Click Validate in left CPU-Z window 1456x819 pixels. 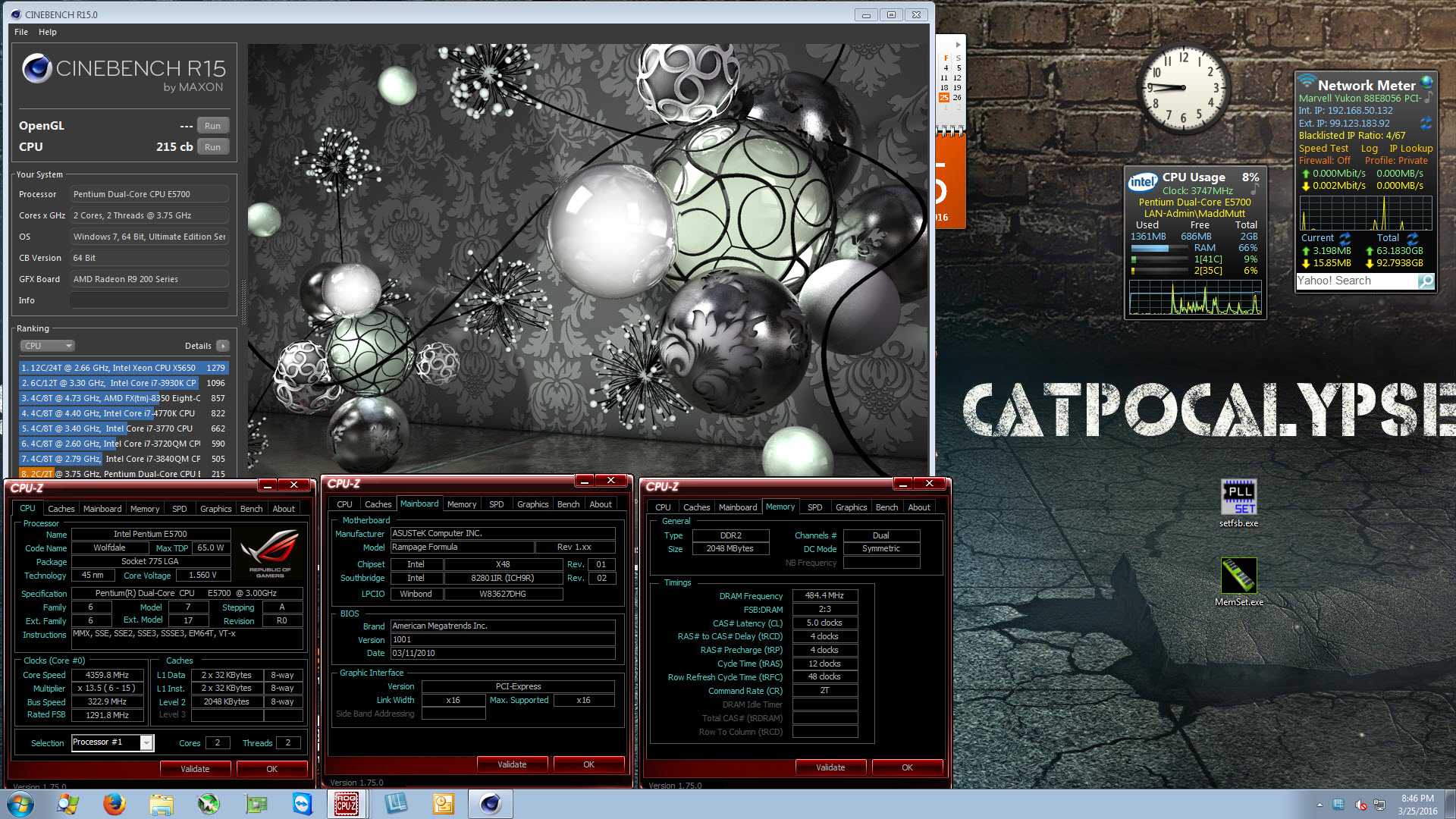coord(195,769)
